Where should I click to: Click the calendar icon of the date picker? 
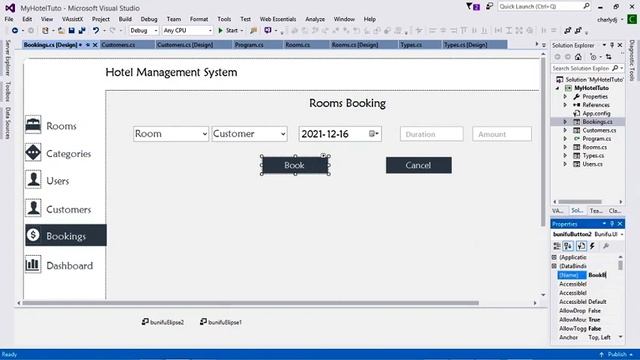point(373,133)
